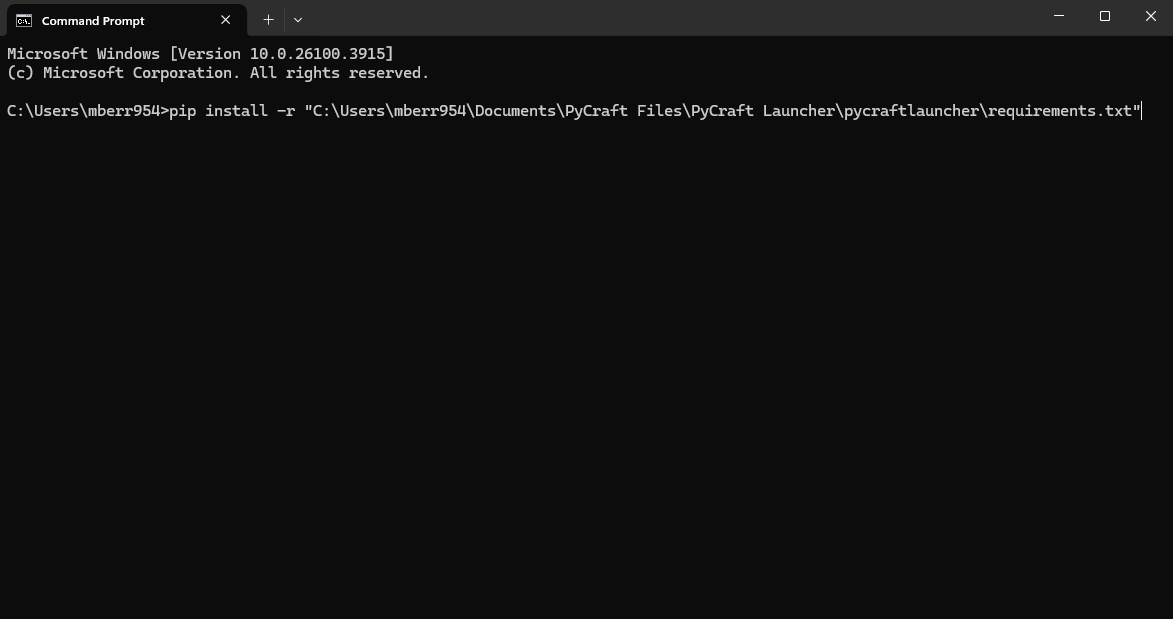Open a new terminal tab

(x=269, y=20)
